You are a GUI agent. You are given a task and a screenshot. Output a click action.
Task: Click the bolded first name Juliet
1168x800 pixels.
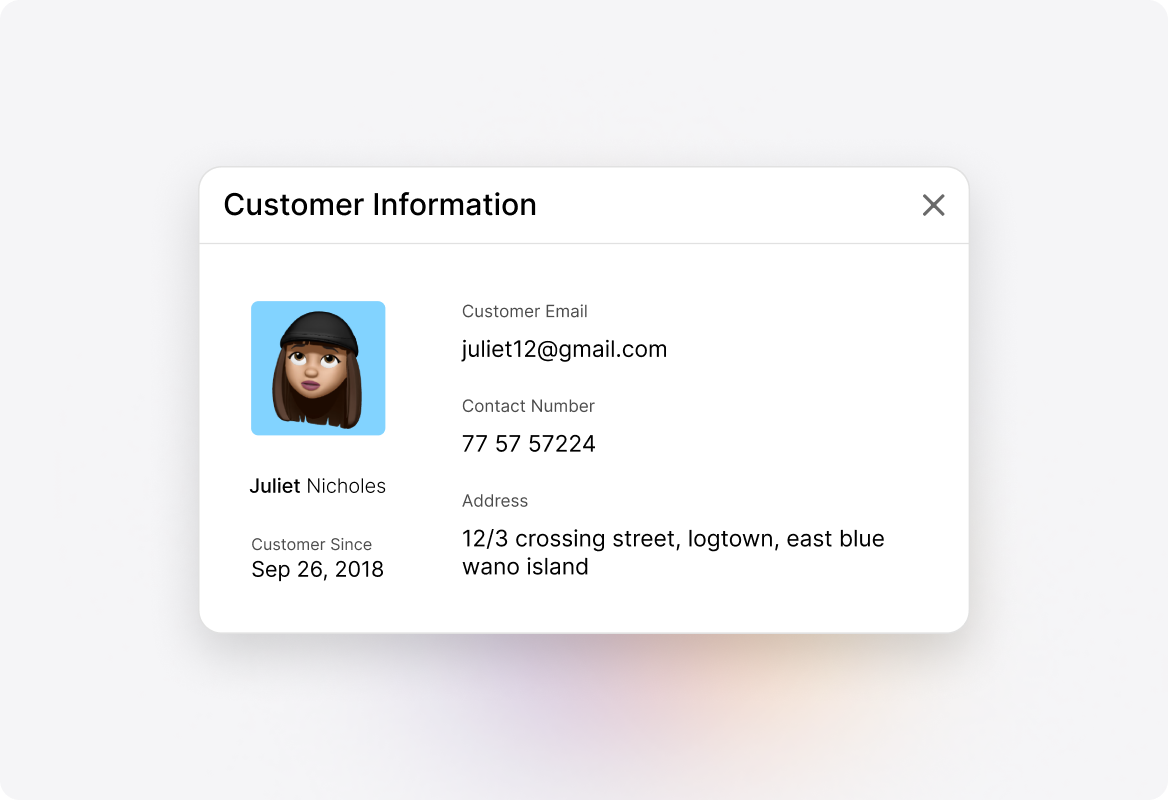[x=274, y=486]
